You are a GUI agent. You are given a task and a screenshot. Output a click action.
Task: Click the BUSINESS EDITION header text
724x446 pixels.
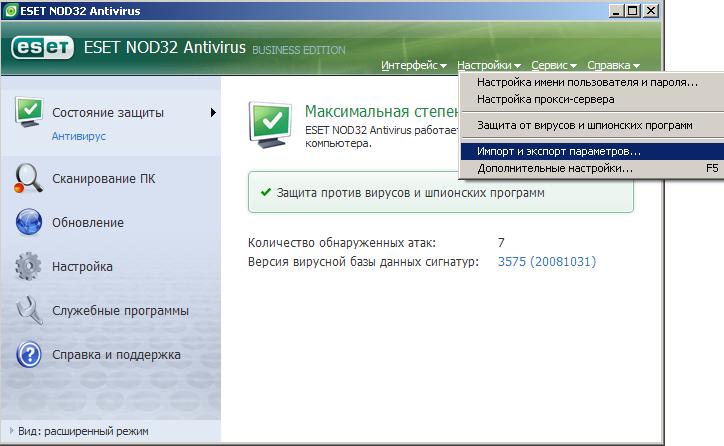tap(299, 50)
